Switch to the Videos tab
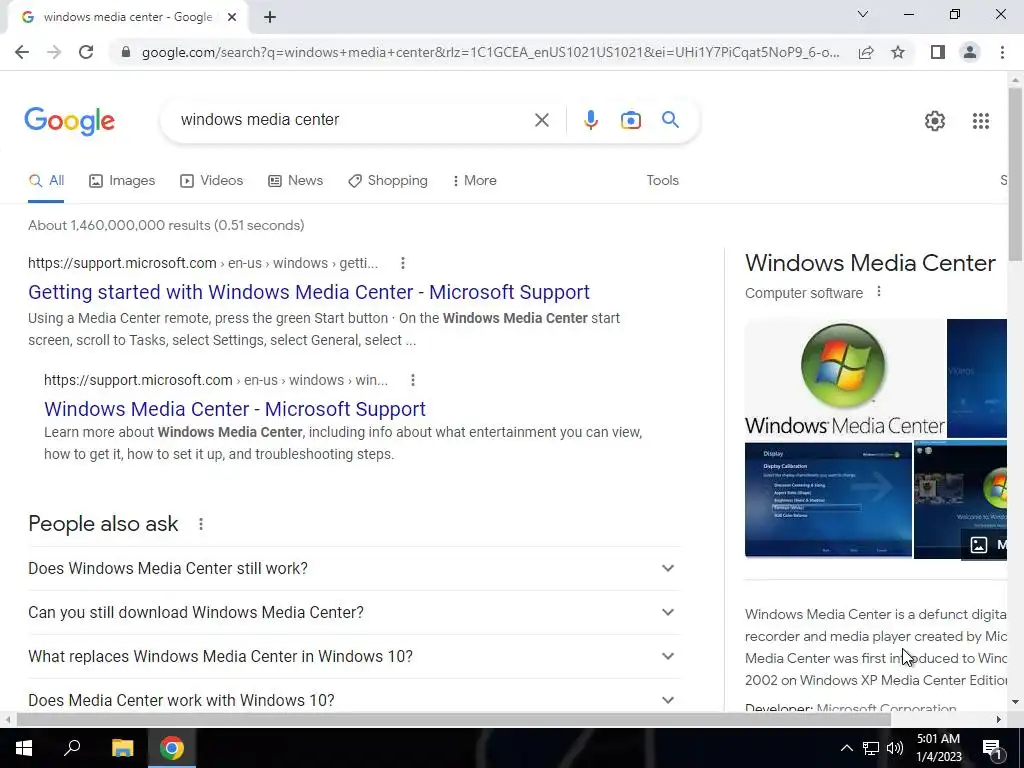 (x=212, y=181)
